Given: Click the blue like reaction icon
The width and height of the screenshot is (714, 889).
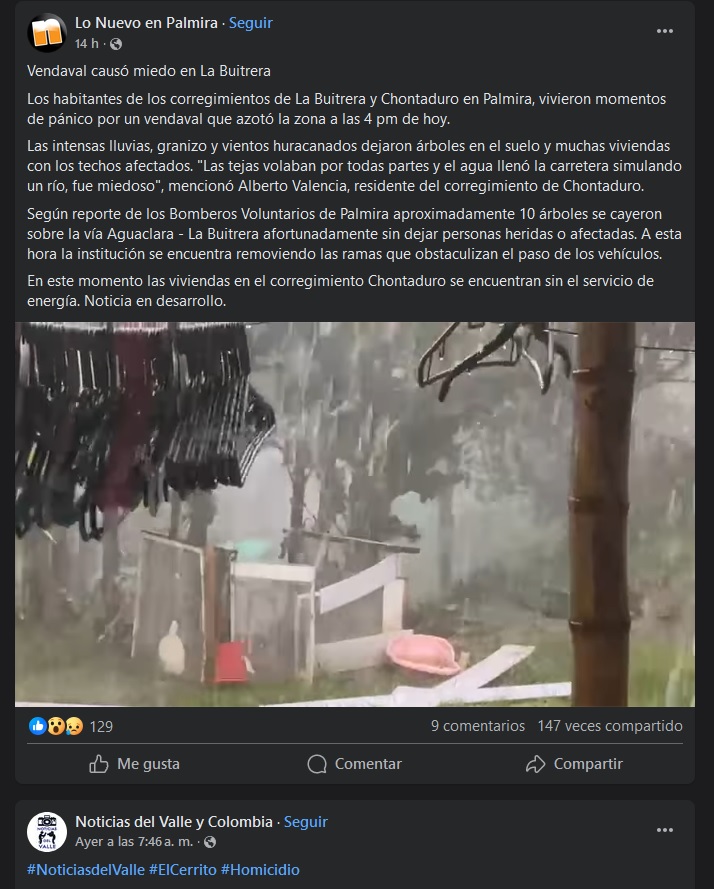Looking at the screenshot, I should point(37,726).
